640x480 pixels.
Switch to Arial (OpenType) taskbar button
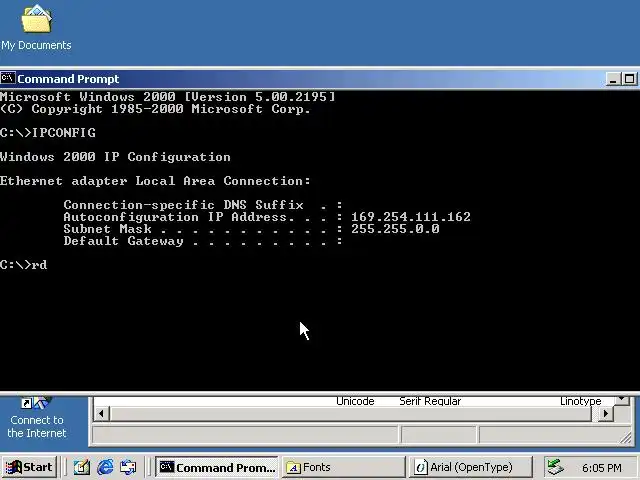[x=471, y=467]
